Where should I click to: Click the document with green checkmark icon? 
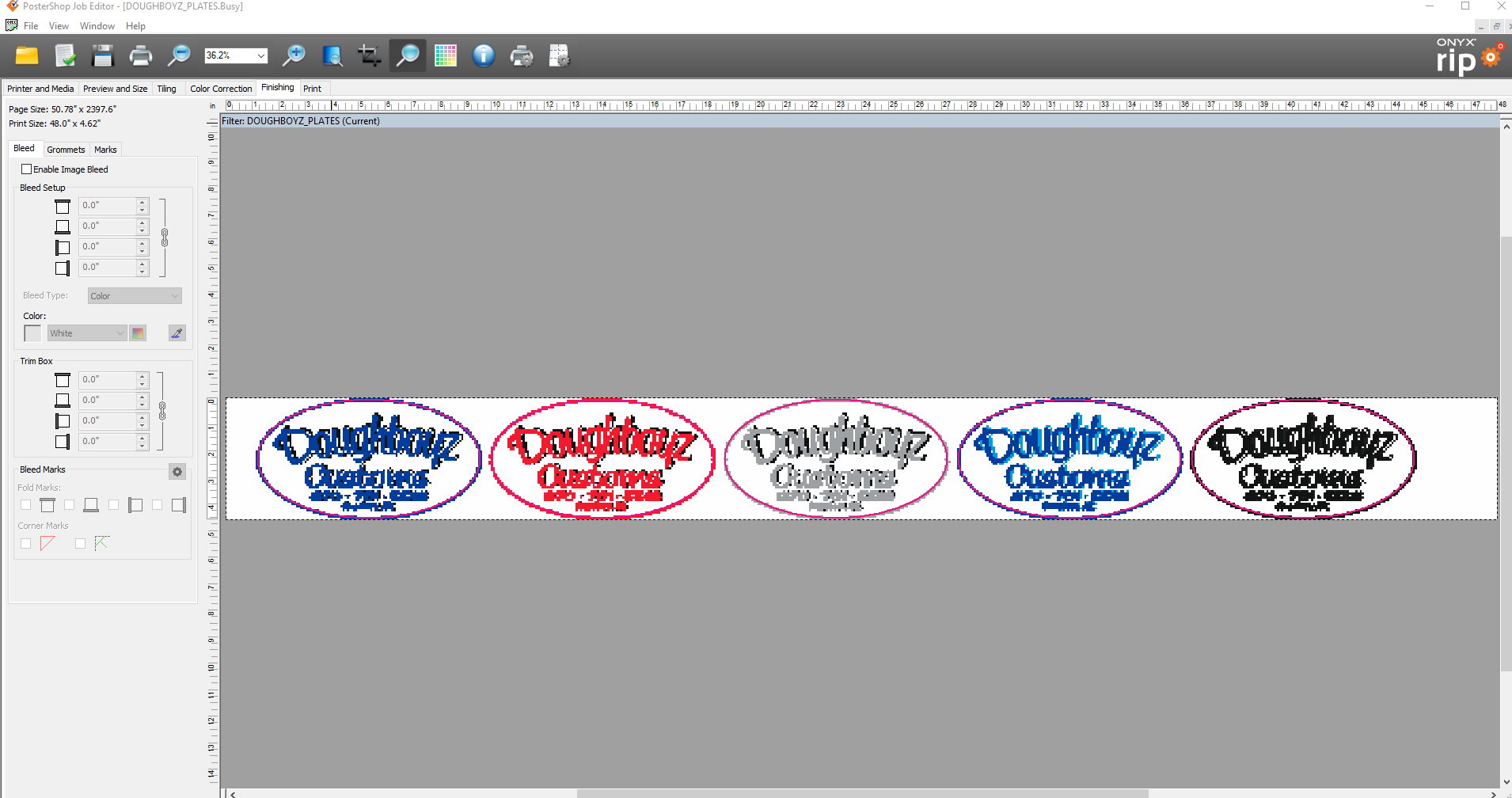pyautogui.click(x=65, y=55)
